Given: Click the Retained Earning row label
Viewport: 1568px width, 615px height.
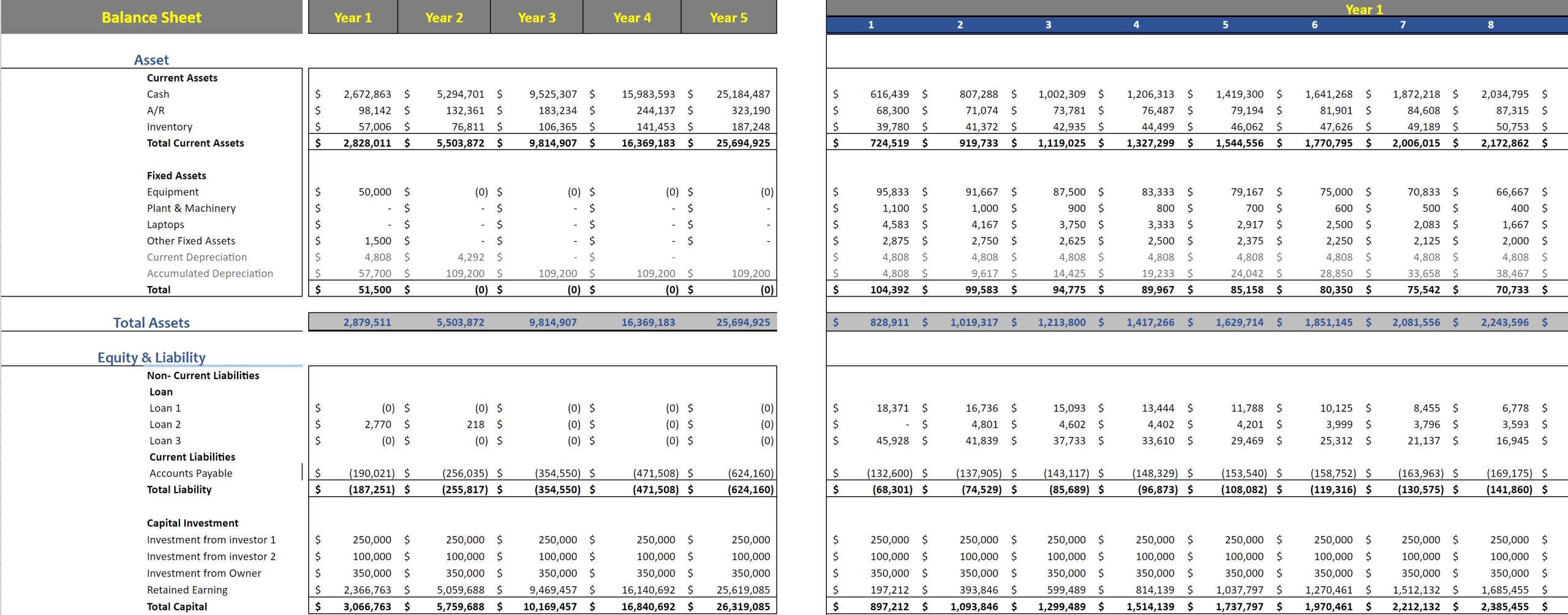Looking at the screenshot, I should (x=187, y=589).
